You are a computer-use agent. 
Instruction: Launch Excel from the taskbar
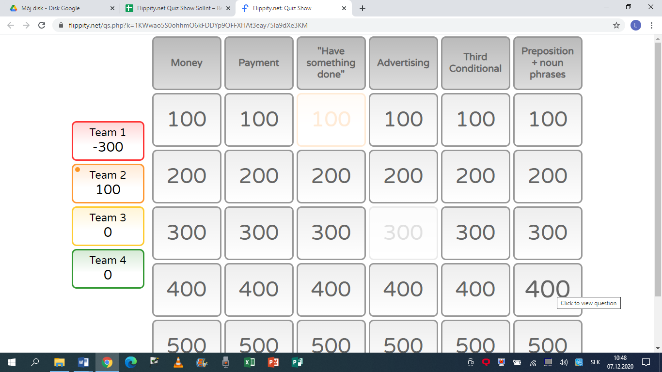[250, 362]
